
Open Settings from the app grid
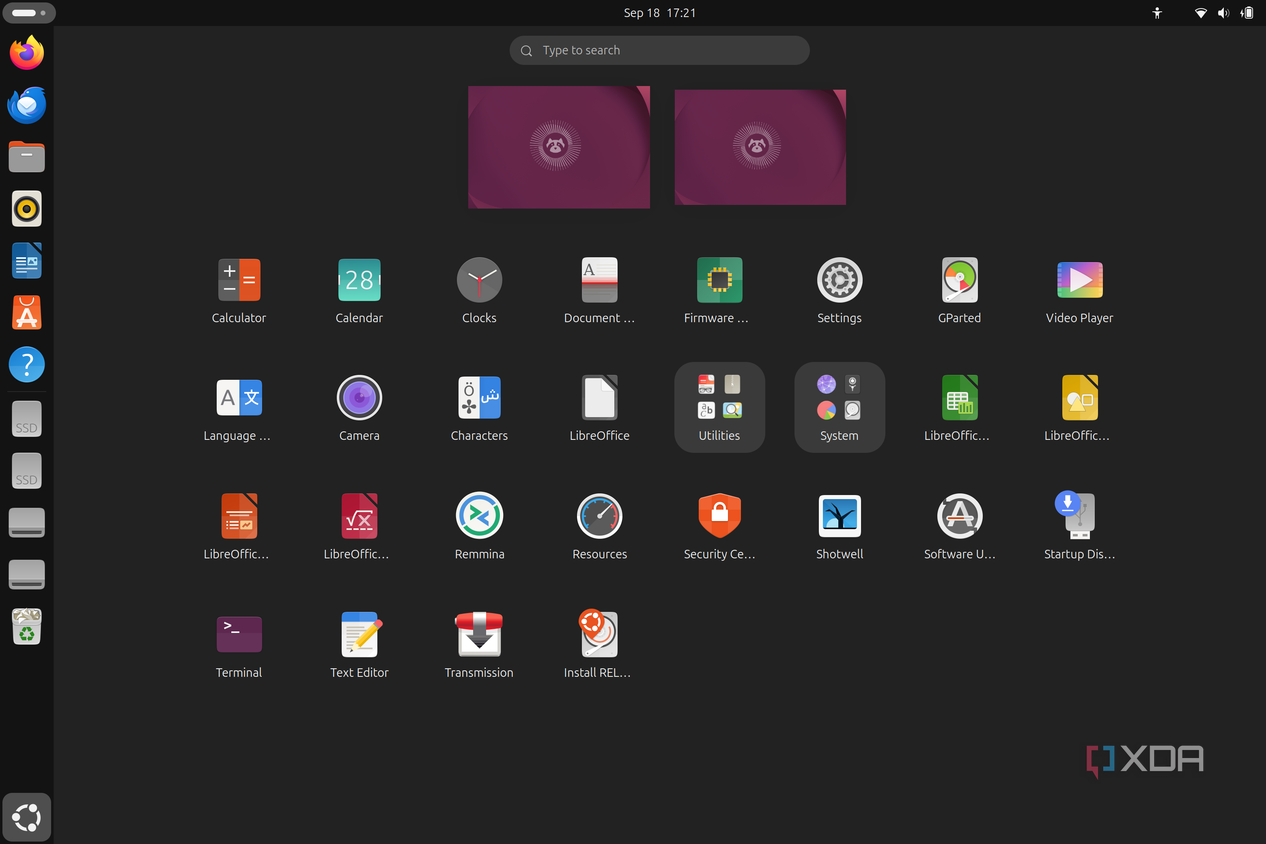tap(839, 280)
